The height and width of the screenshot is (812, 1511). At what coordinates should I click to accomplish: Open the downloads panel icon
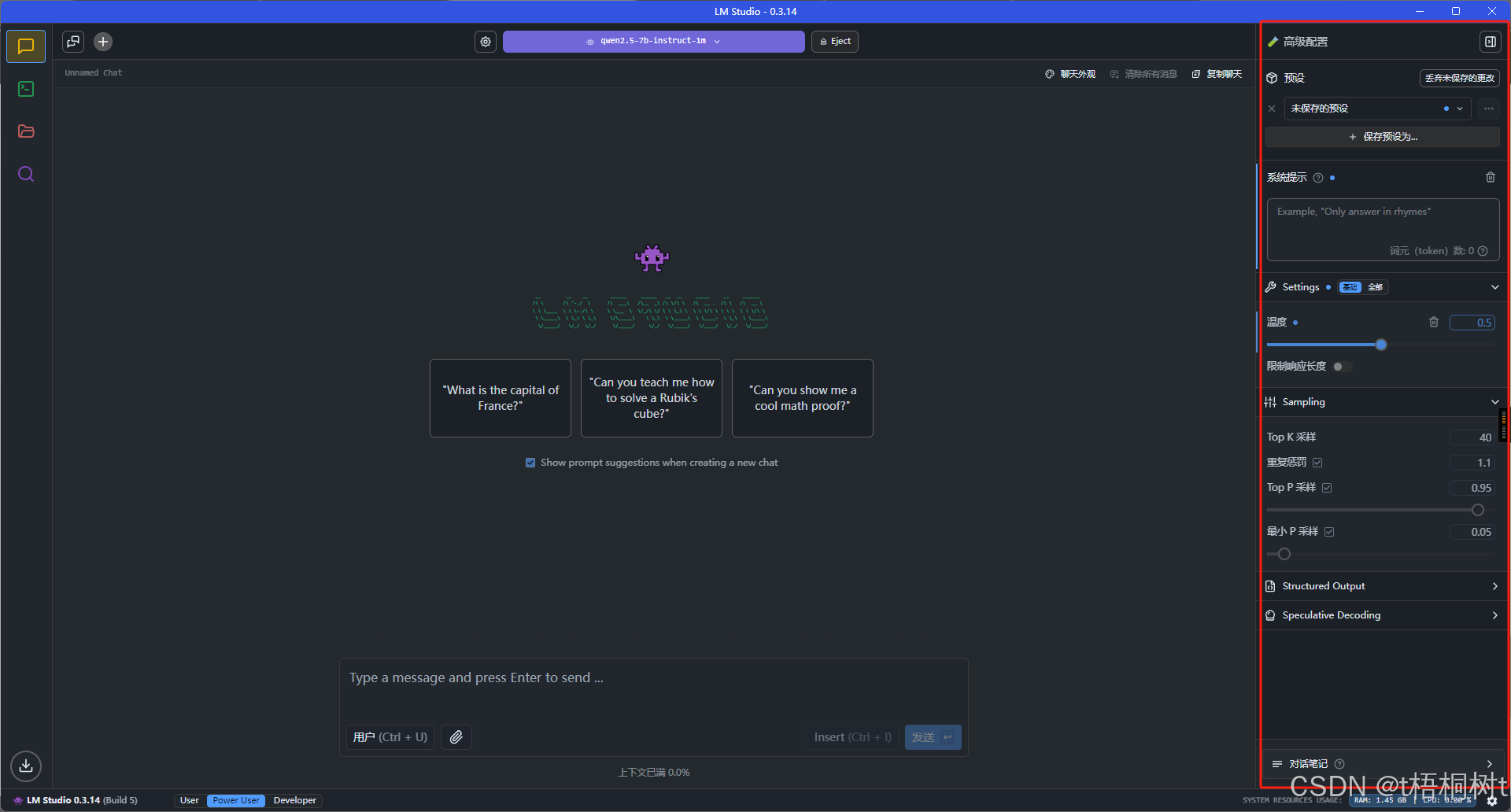[x=26, y=766]
